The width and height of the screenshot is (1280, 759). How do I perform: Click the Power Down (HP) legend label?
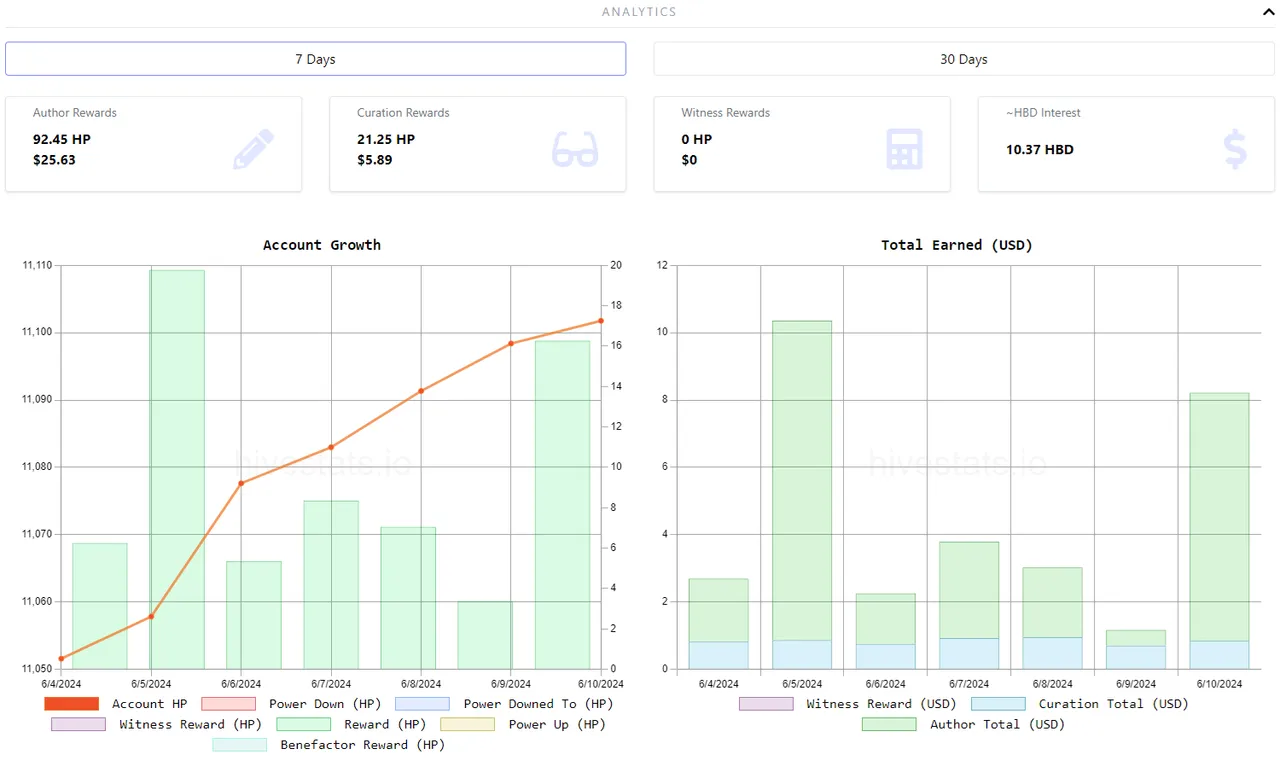pyautogui.click(x=325, y=704)
